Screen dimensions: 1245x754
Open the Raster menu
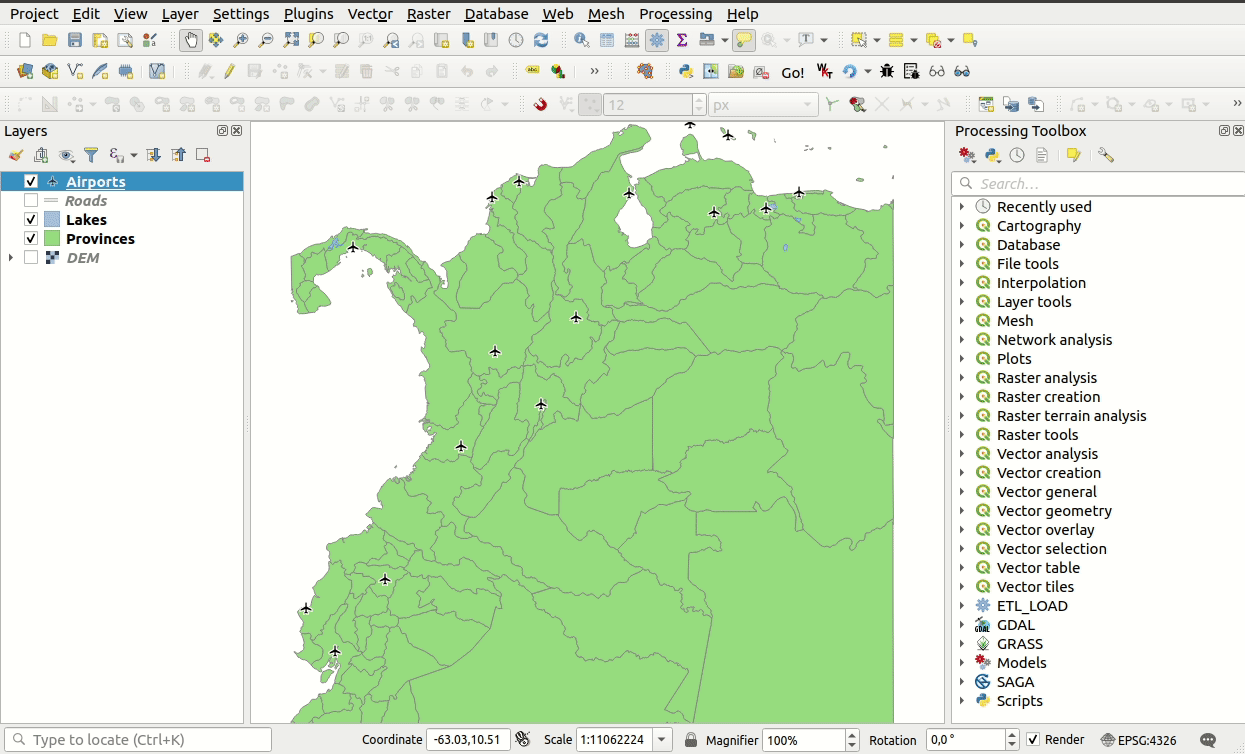(428, 14)
